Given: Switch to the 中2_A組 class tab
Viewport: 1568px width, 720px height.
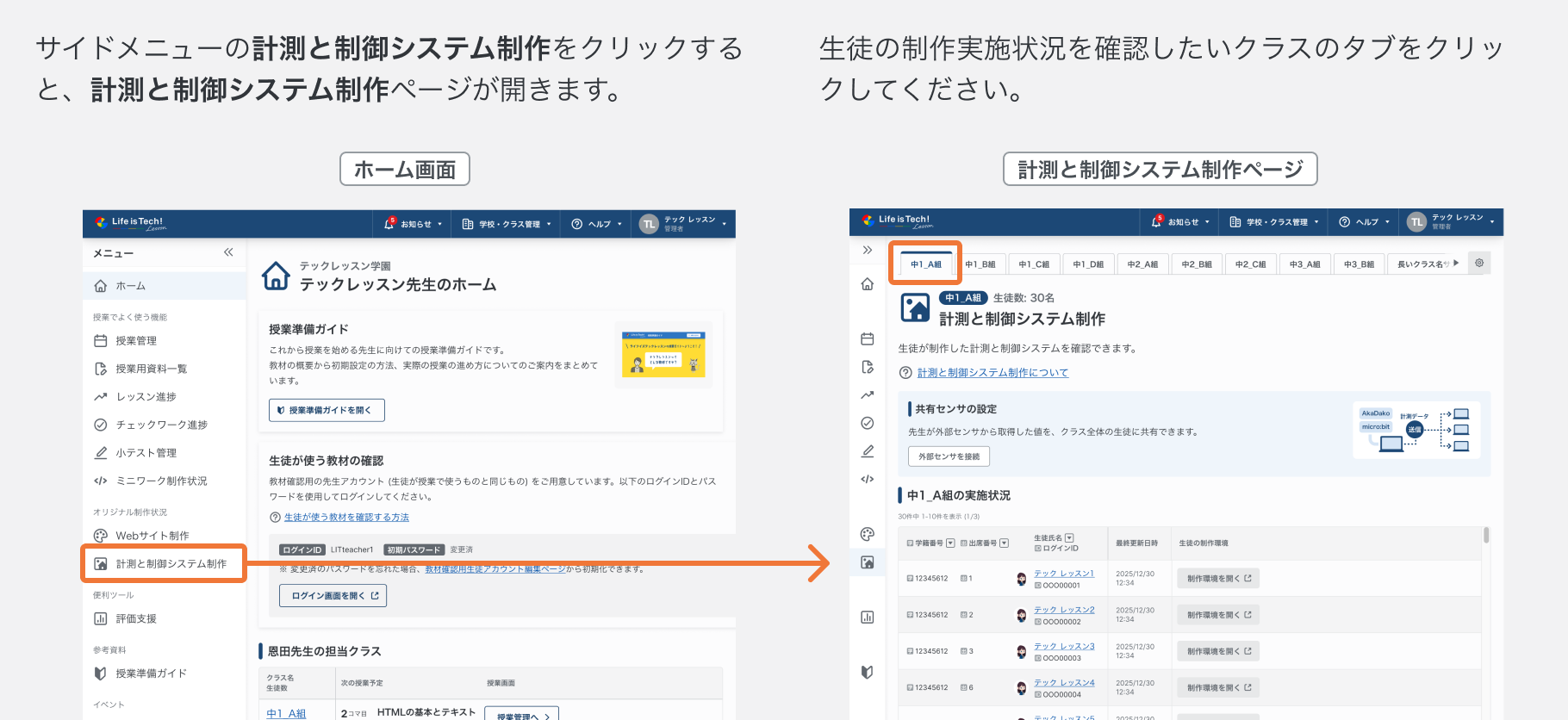Looking at the screenshot, I should tap(1142, 264).
